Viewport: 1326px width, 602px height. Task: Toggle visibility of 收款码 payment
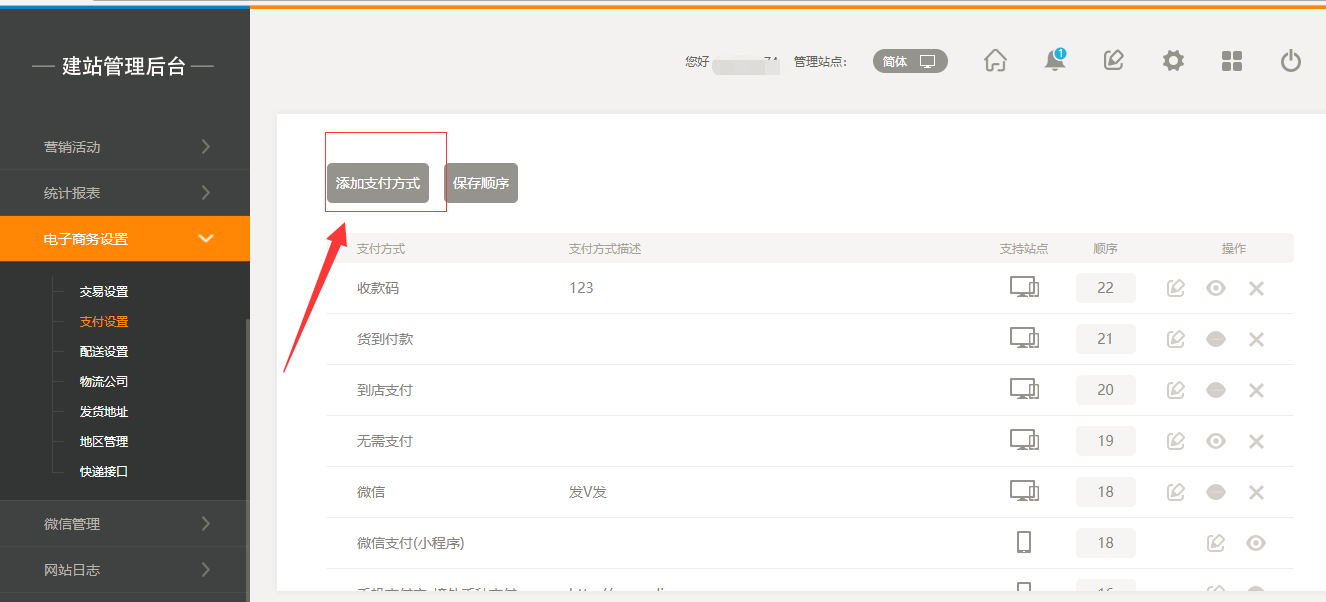tap(1216, 288)
